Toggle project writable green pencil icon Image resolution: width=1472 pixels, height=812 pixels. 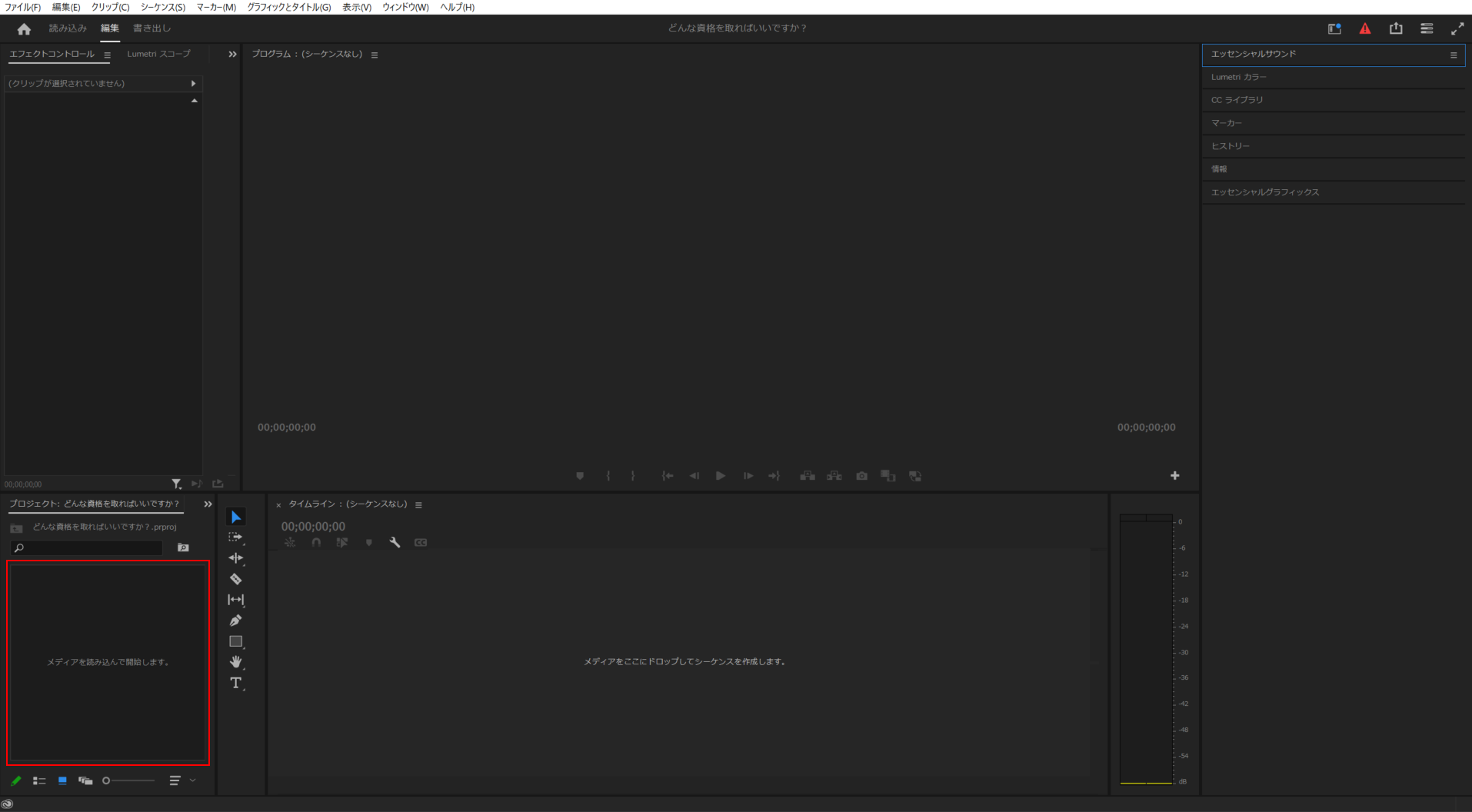16,780
